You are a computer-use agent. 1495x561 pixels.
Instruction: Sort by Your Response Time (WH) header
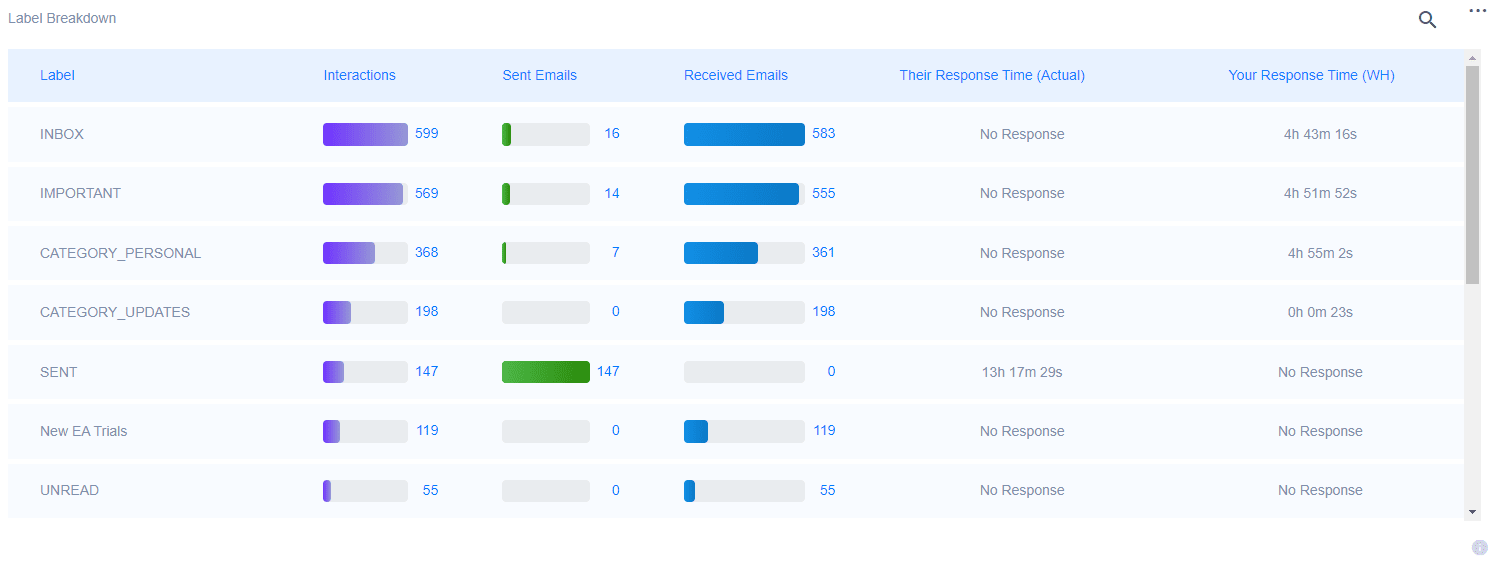pos(1312,75)
